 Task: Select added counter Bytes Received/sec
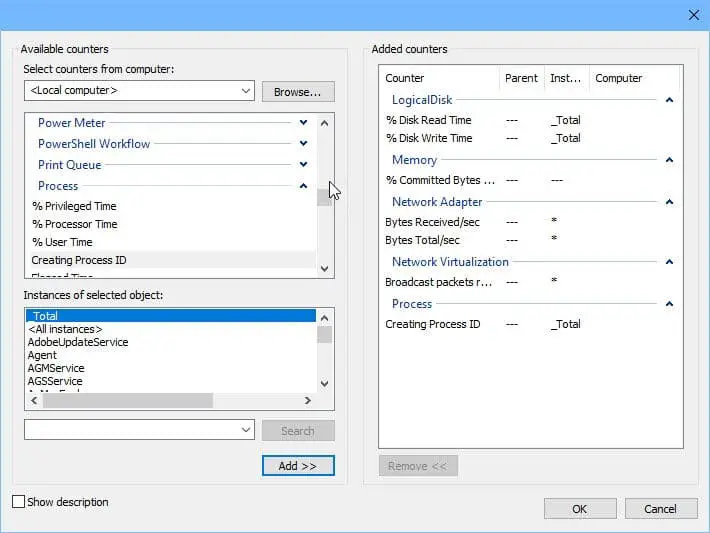pyautogui.click(x=531, y=222)
